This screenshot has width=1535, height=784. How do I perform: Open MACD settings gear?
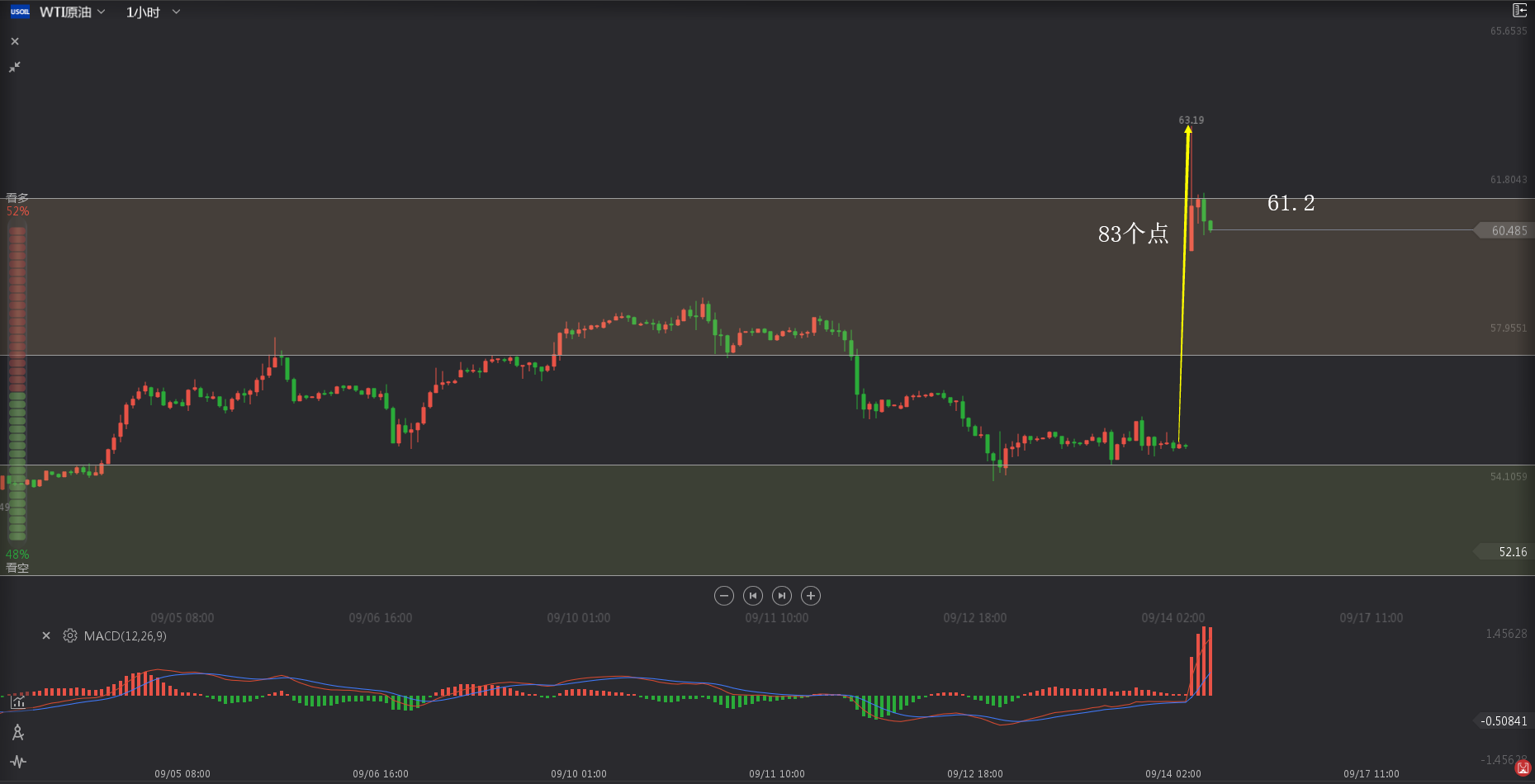[70, 635]
